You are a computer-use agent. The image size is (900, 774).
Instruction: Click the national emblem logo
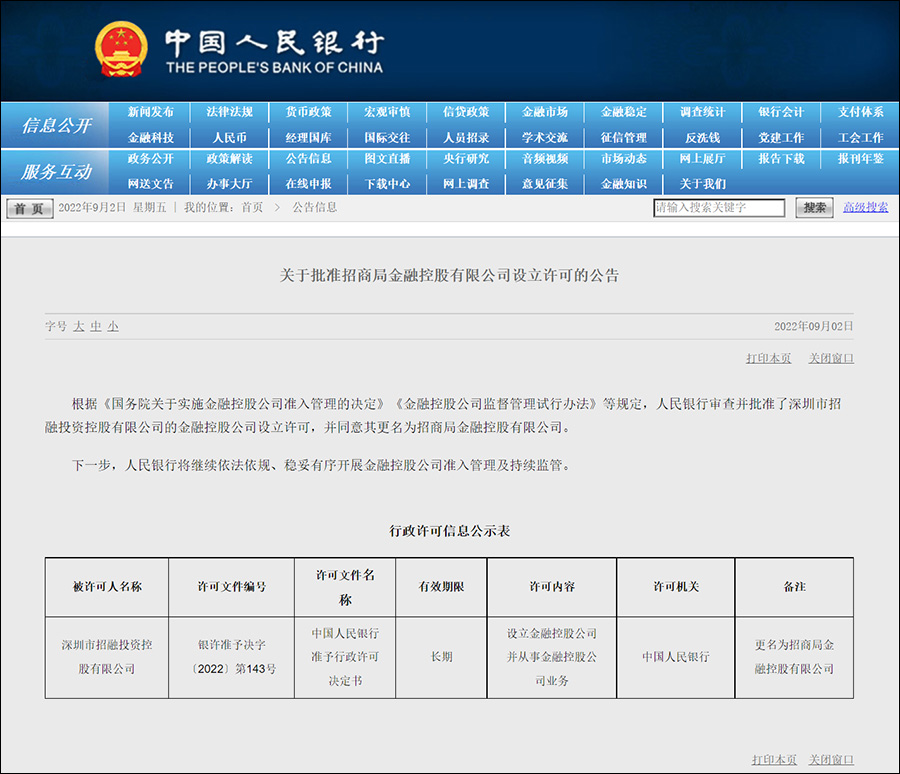[121, 50]
